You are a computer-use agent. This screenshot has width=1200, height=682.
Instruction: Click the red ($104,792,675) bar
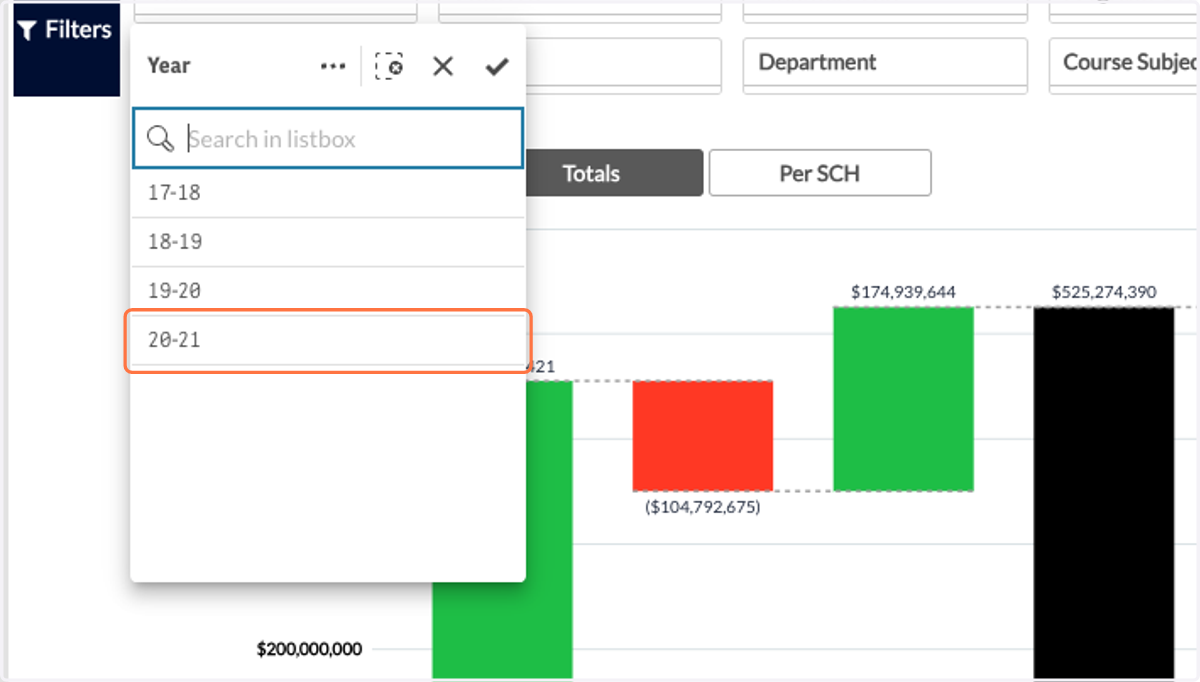point(702,435)
